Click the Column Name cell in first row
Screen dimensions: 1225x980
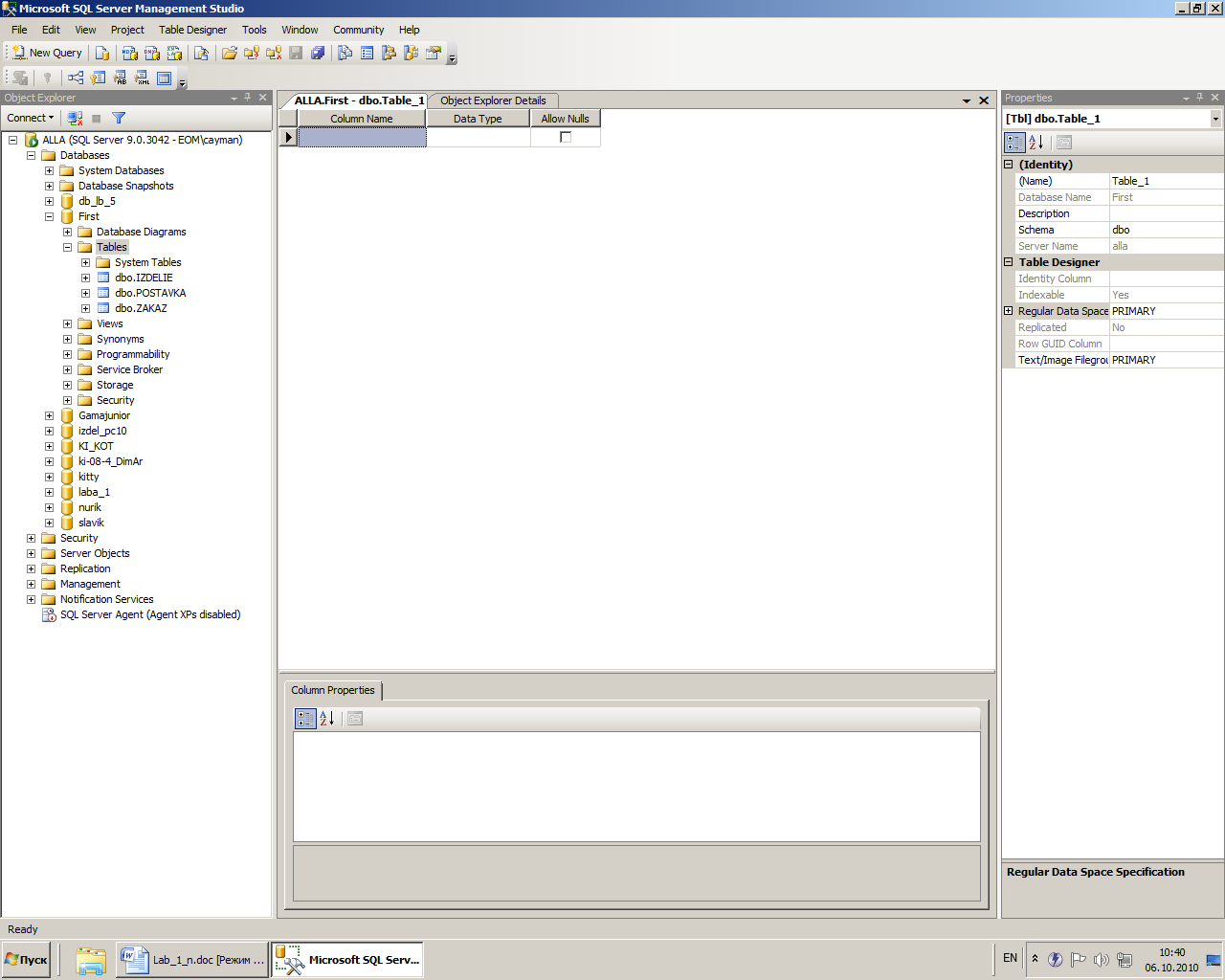362,137
